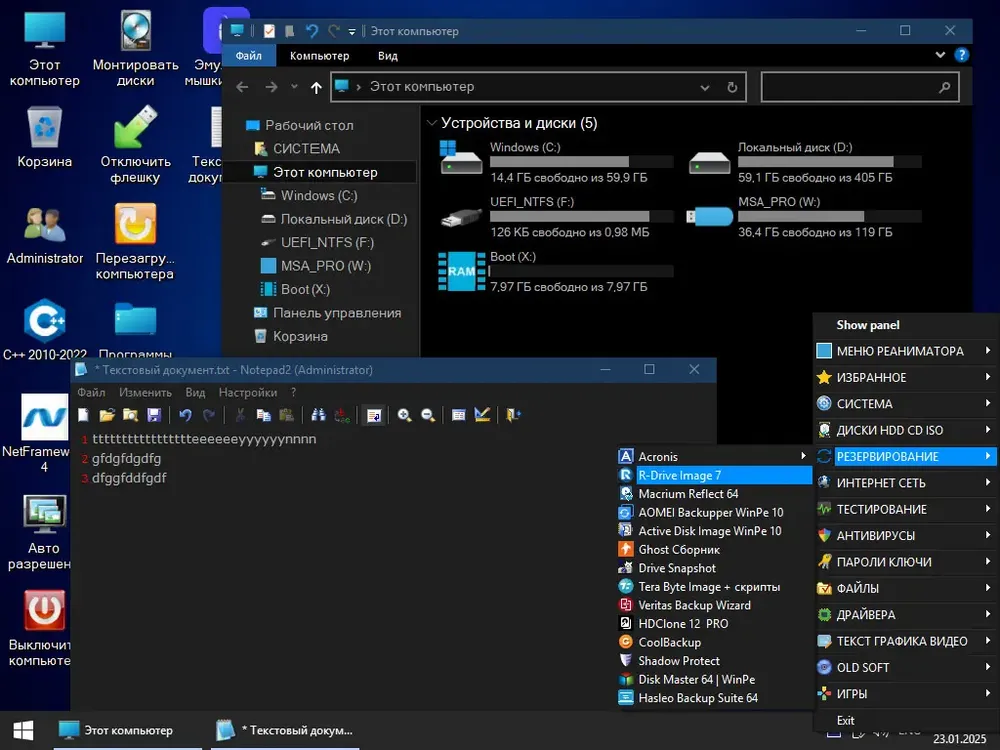Collapse the Устройства и диски group
The width and height of the screenshot is (1000, 750).
click(x=432, y=123)
